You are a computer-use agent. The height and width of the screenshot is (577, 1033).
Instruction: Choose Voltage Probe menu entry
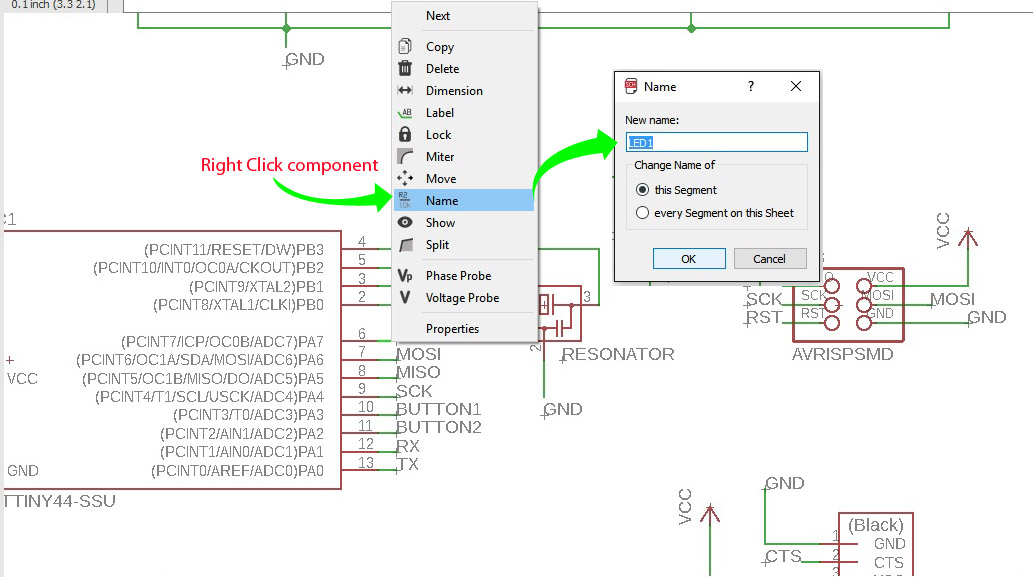click(464, 298)
